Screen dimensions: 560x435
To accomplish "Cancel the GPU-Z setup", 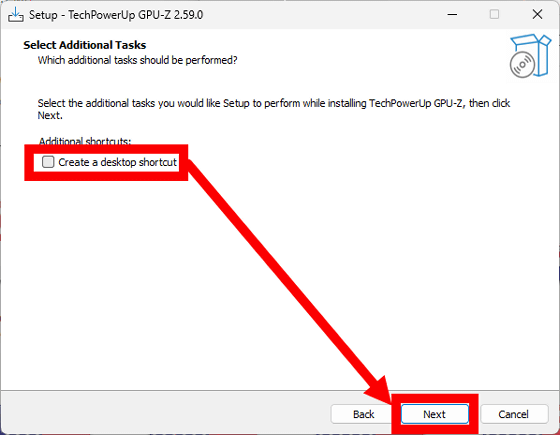I will pos(514,414).
